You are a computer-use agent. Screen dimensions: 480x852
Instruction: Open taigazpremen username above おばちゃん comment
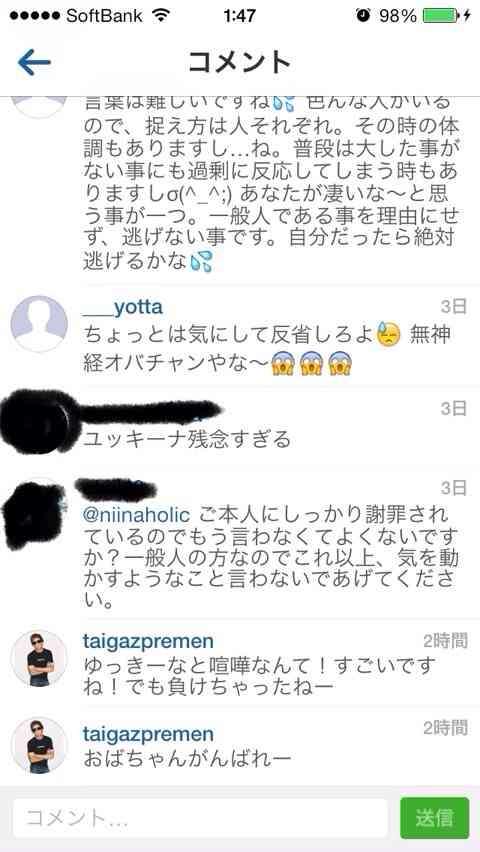point(148,734)
